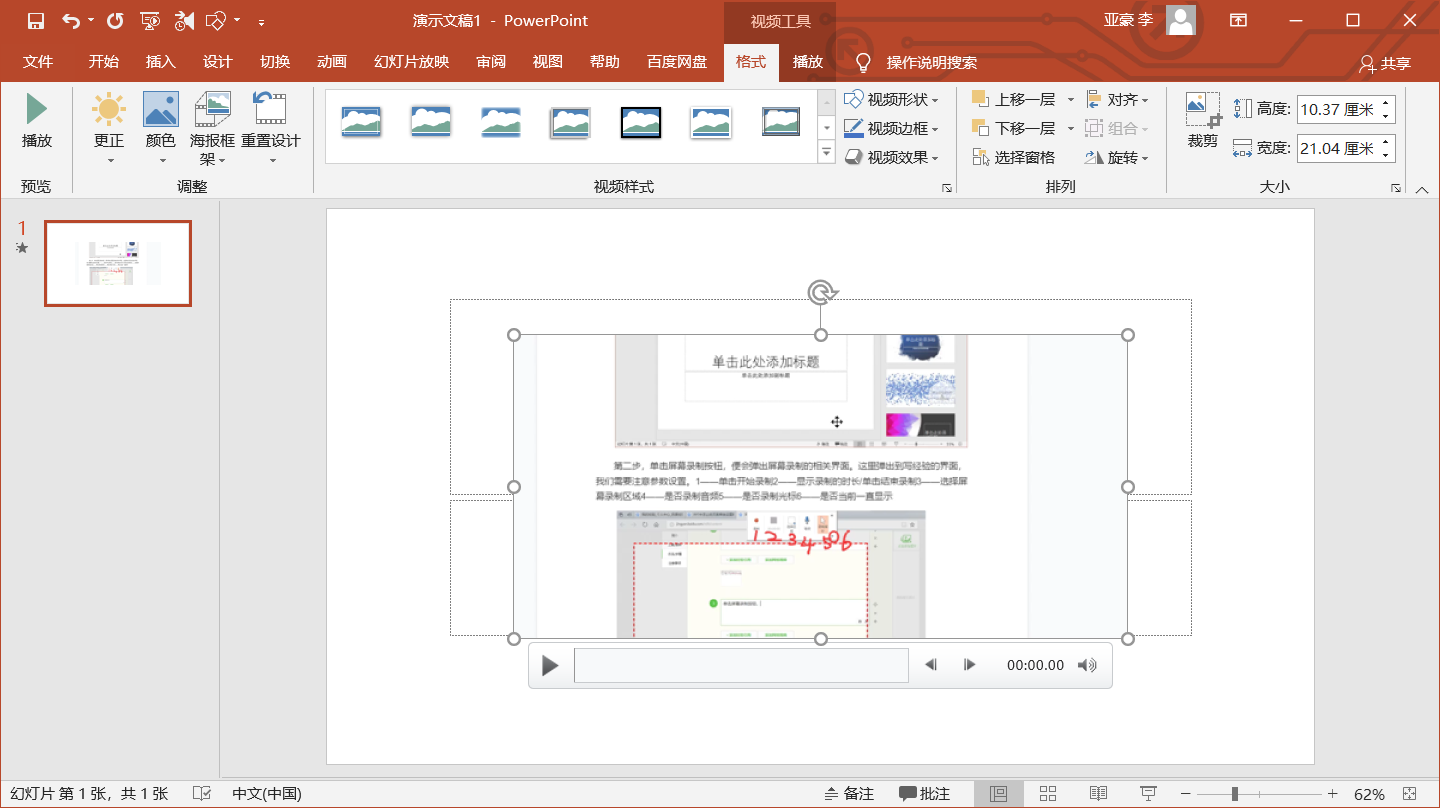1440x808 pixels.
Task: Open the 插入 ribbon tab
Action: 160,62
